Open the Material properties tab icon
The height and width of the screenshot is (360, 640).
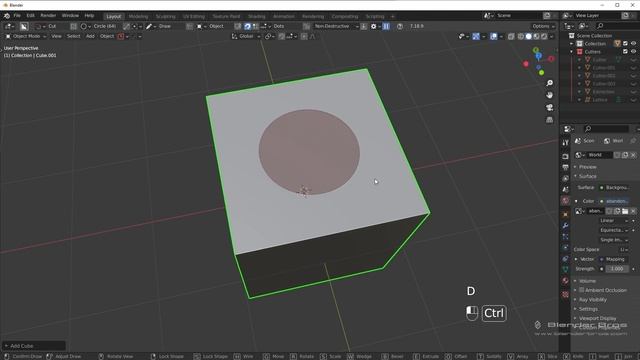tap(565, 281)
